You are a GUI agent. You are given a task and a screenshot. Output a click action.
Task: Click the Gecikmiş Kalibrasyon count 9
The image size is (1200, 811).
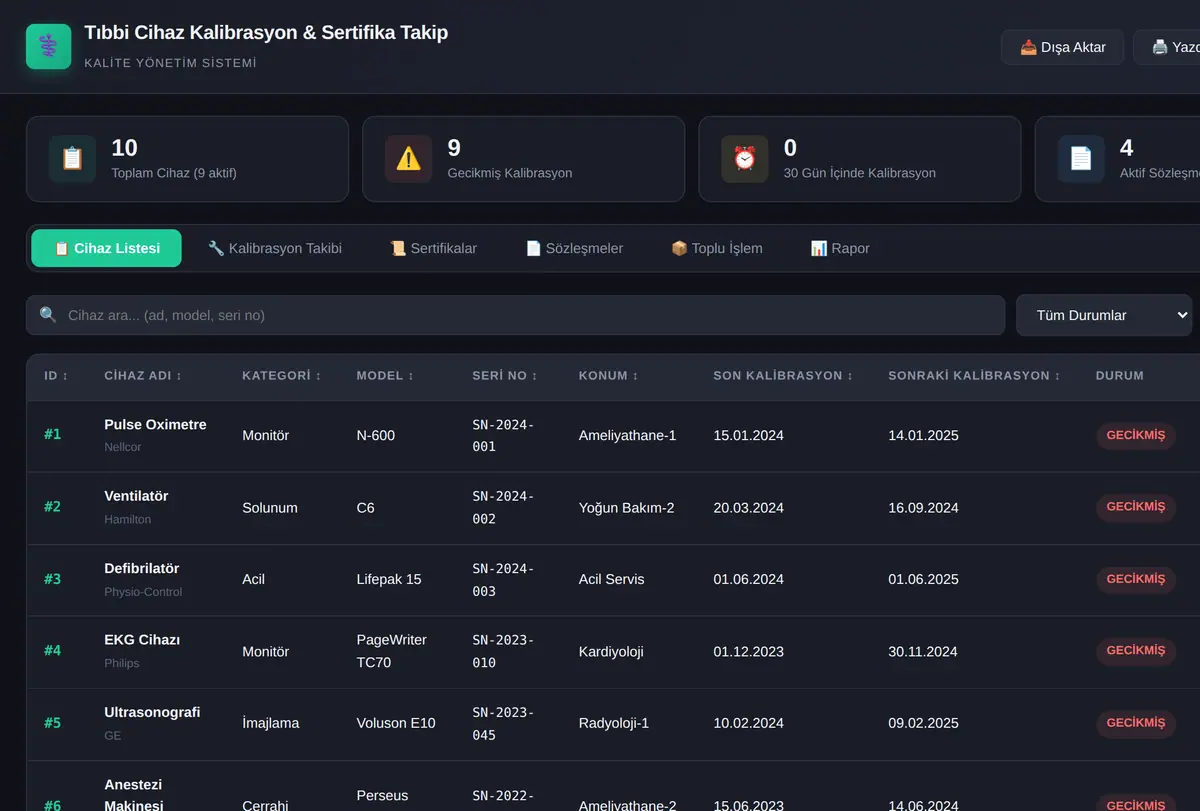(x=454, y=148)
